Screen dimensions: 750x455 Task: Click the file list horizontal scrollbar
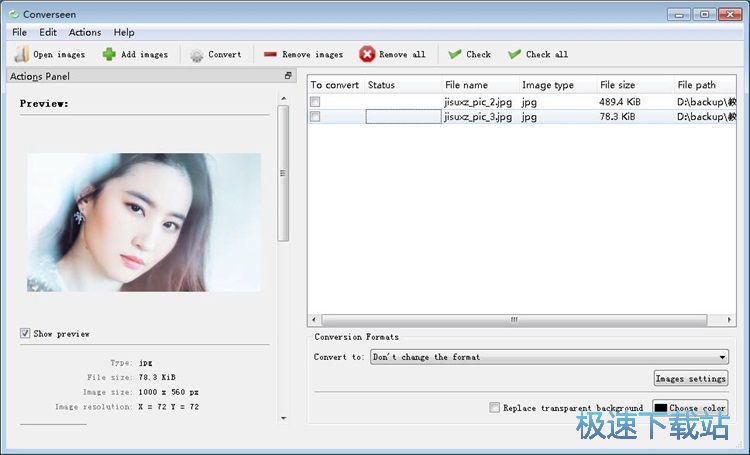click(515, 320)
